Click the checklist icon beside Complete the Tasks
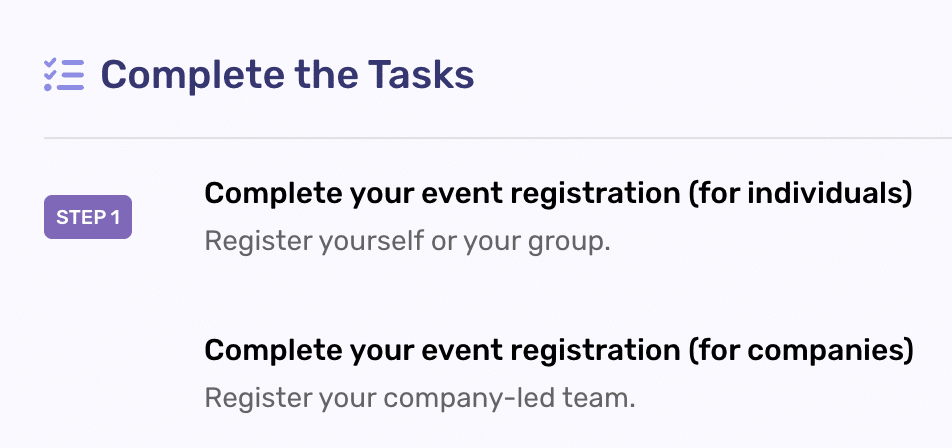 coord(64,75)
